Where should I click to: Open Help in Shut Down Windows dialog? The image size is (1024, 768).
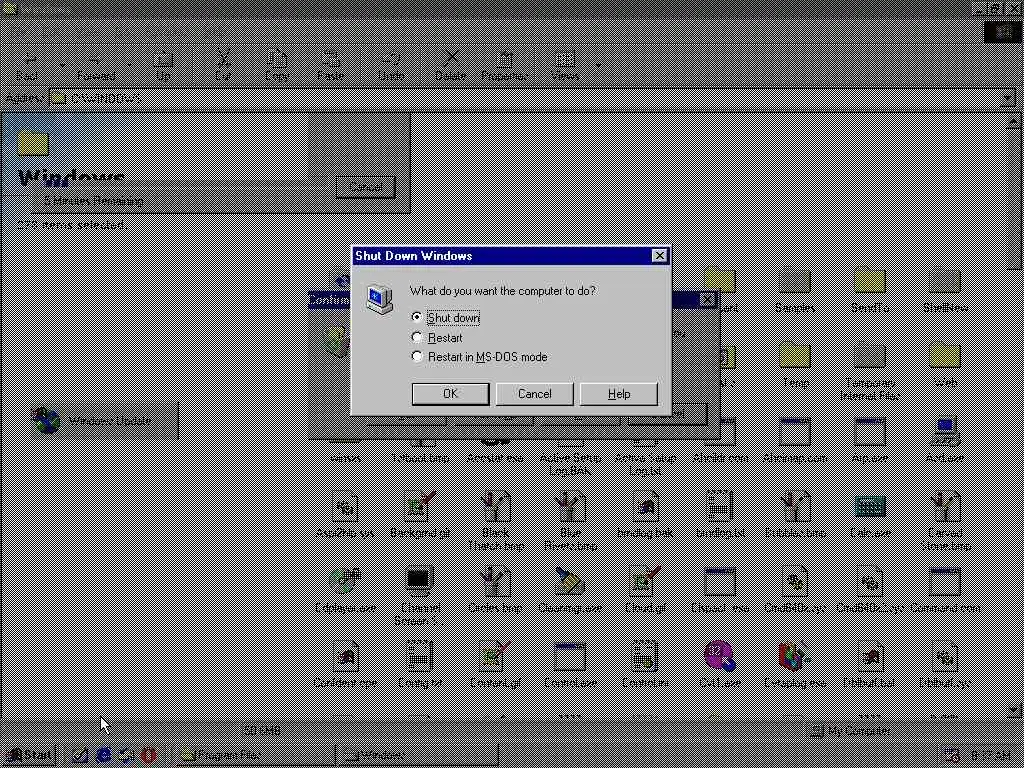(x=618, y=394)
